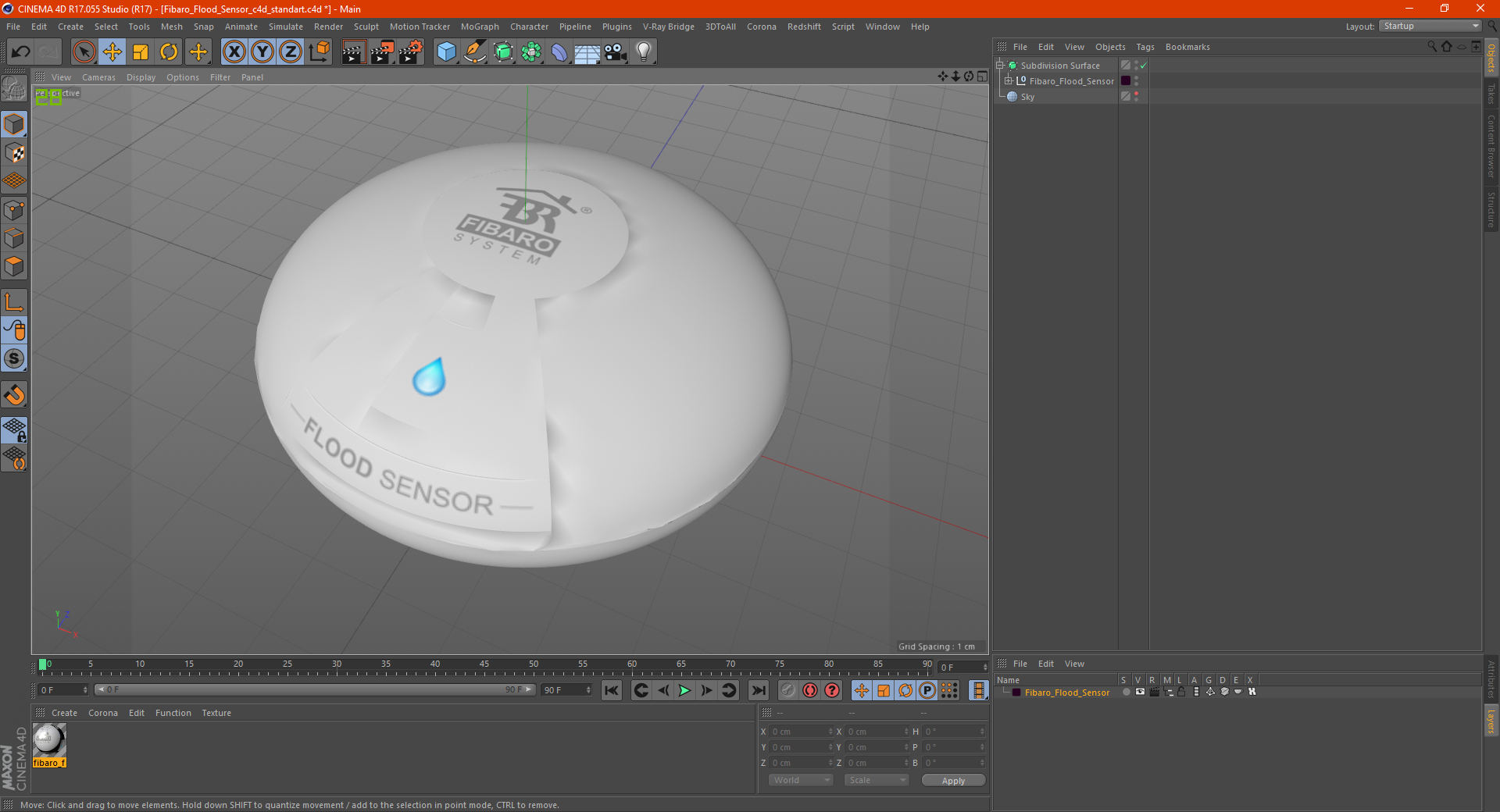Image resolution: width=1500 pixels, height=812 pixels.
Task: Switch to Points mode
Action: tap(14, 210)
